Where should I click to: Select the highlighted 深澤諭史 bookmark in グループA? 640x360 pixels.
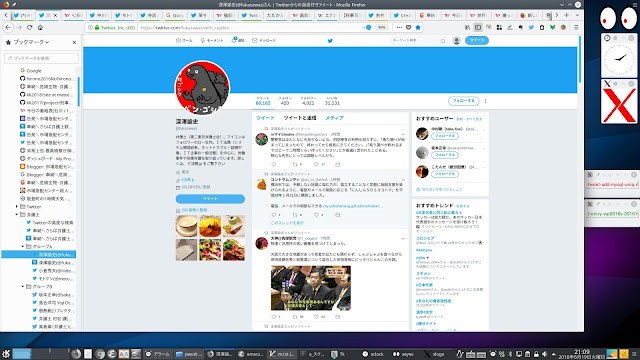click(x=39, y=254)
